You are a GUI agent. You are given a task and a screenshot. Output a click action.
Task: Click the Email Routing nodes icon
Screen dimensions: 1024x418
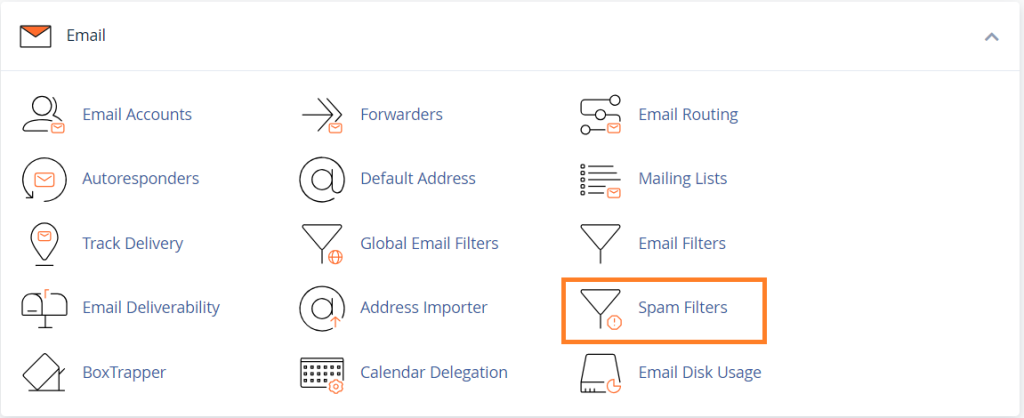600,115
